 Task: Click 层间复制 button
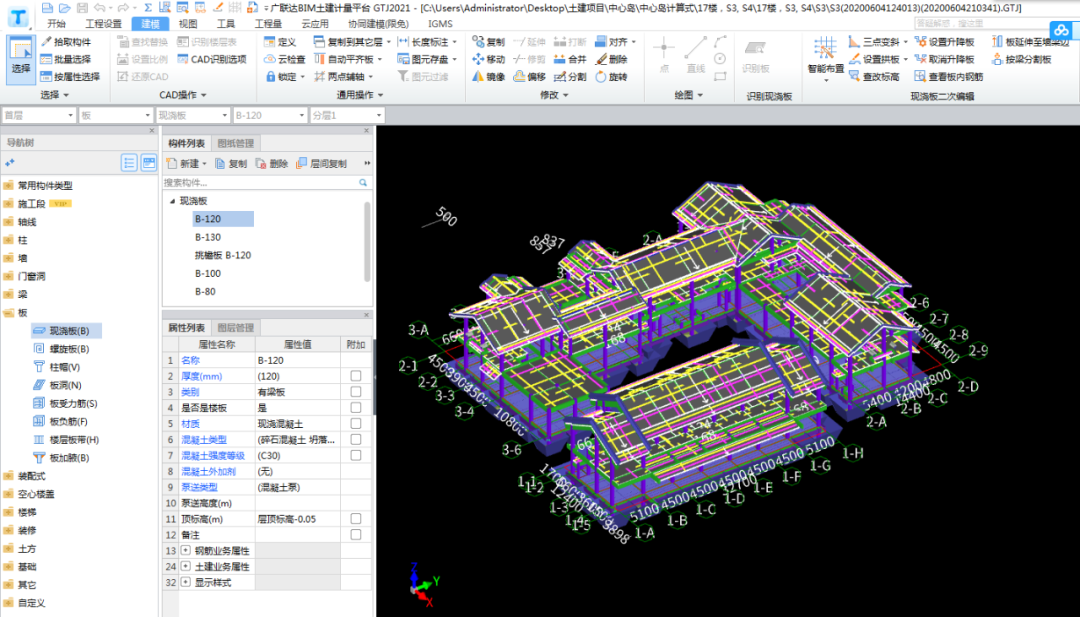point(322,163)
